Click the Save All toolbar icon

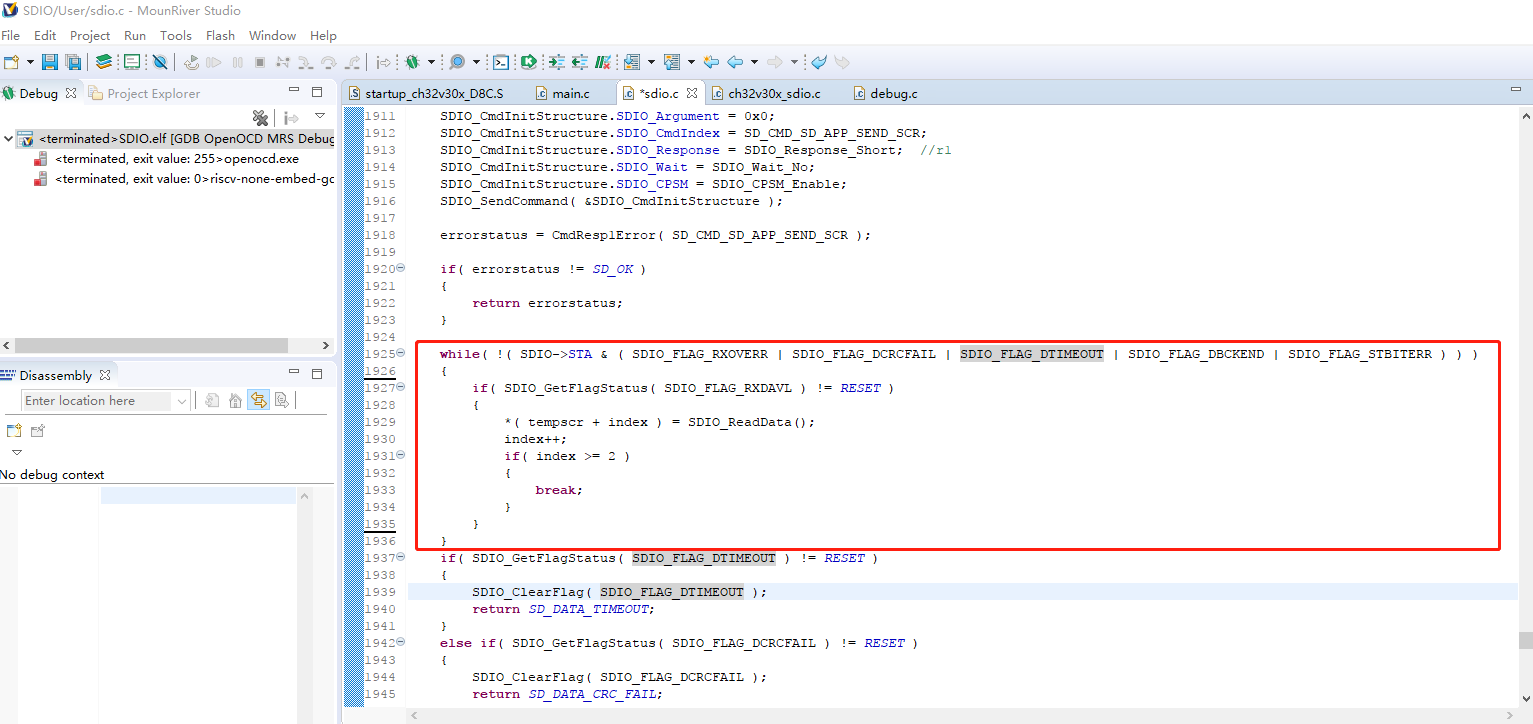(73, 62)
